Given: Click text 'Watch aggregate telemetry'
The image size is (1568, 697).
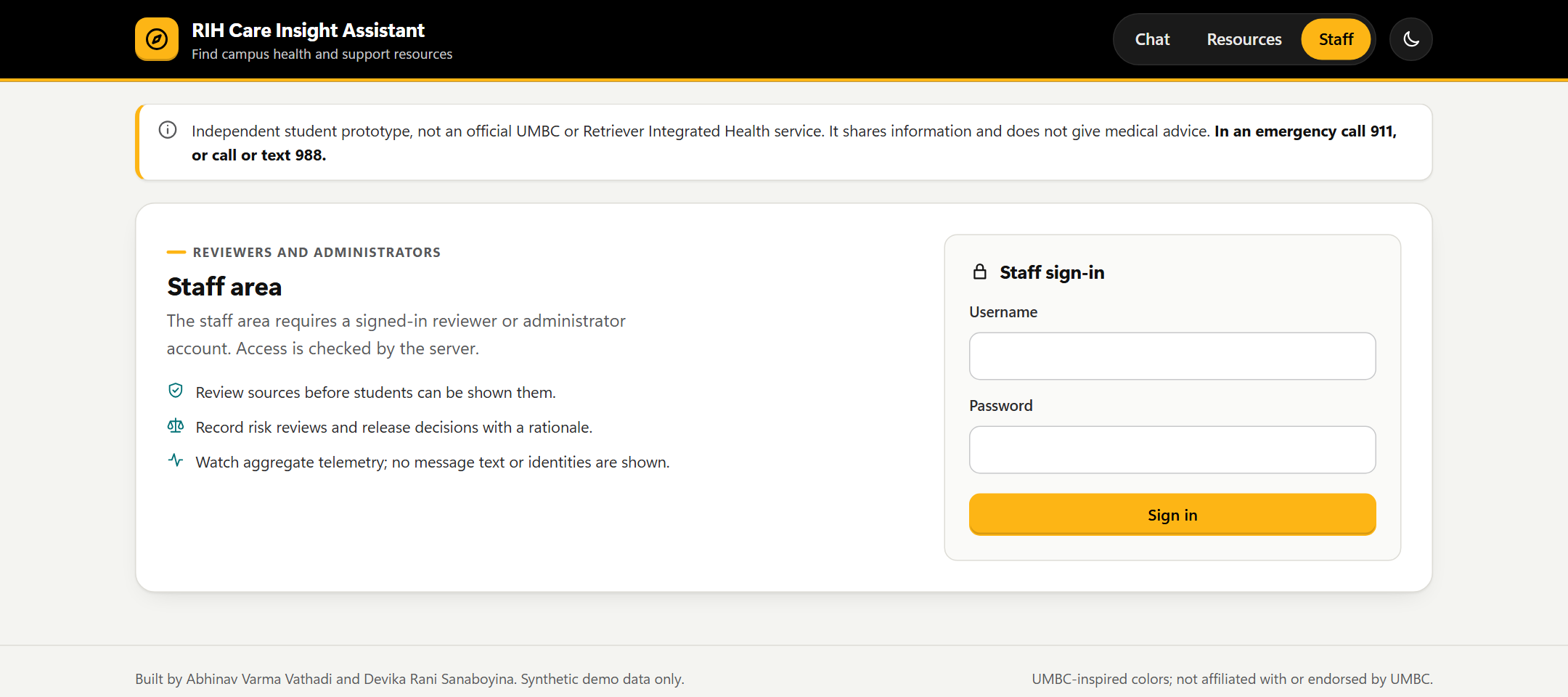Looking at the screenshot, I should pos(291,462).
